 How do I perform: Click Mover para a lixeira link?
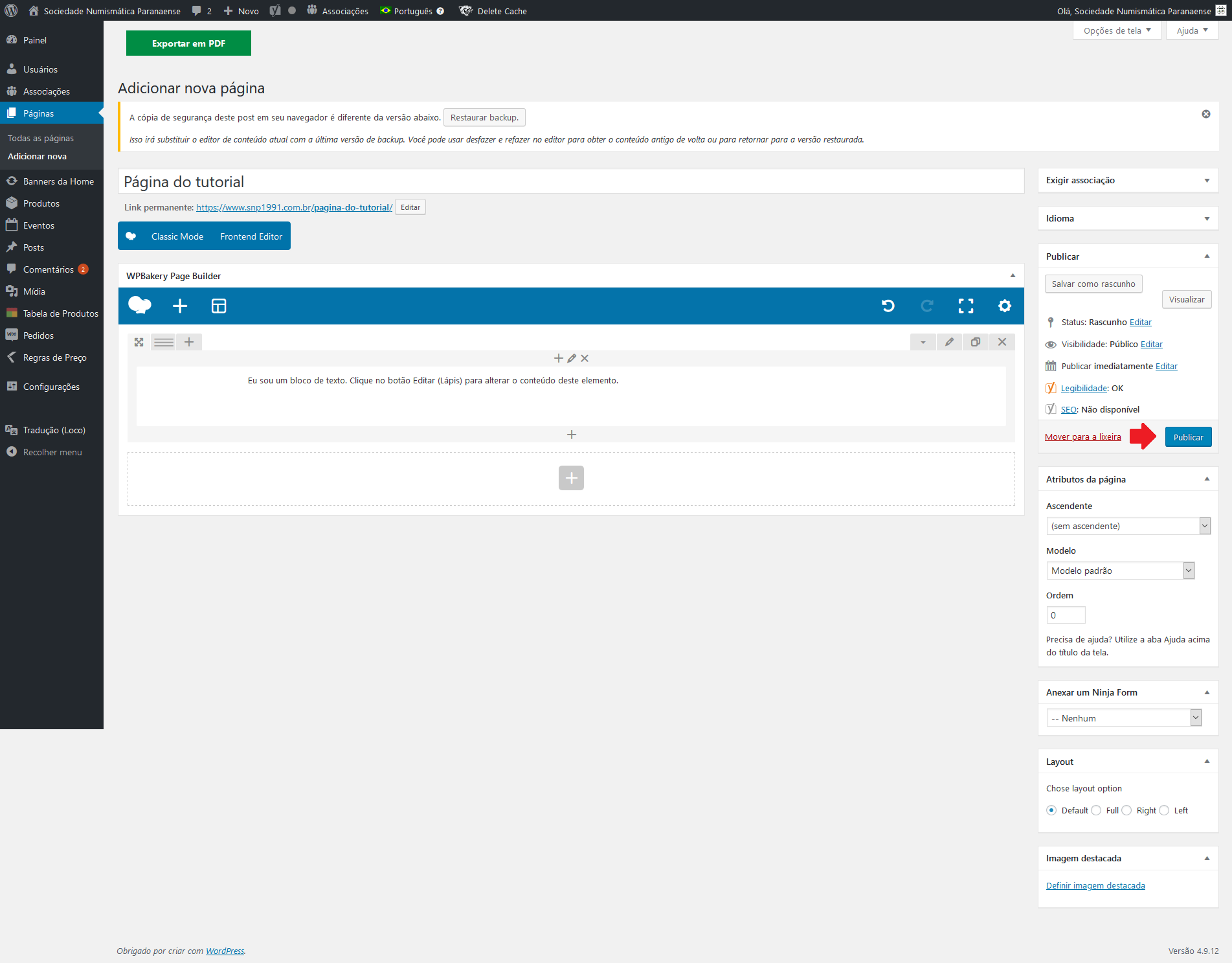pos(1082,437)
